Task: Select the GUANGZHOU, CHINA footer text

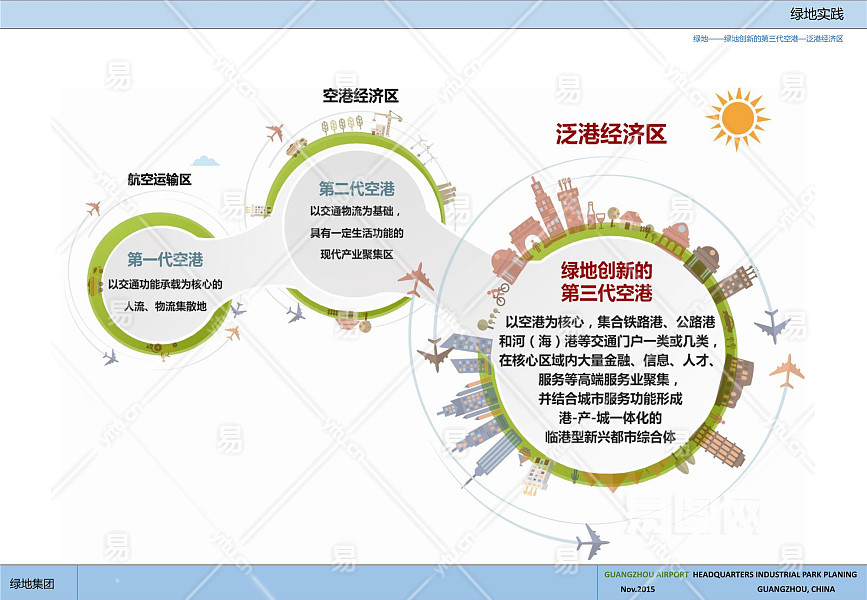Action: pos(796,589)
